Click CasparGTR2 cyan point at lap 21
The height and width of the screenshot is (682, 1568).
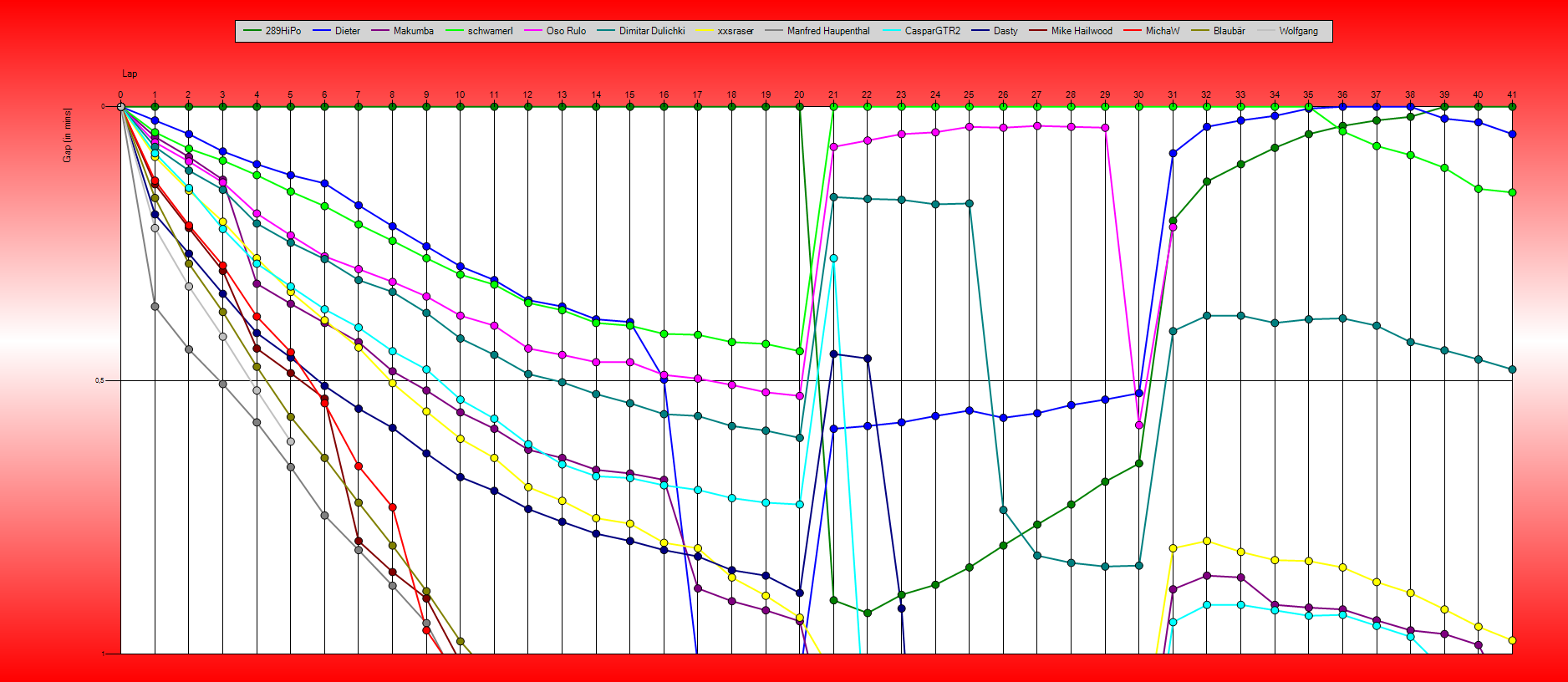click(x=833, y=258)
